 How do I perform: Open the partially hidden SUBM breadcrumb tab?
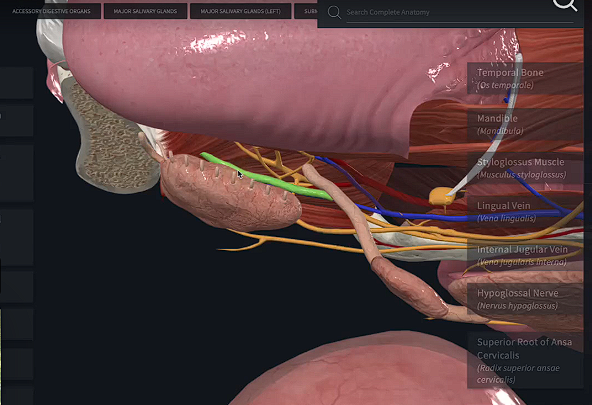point(306,11)
